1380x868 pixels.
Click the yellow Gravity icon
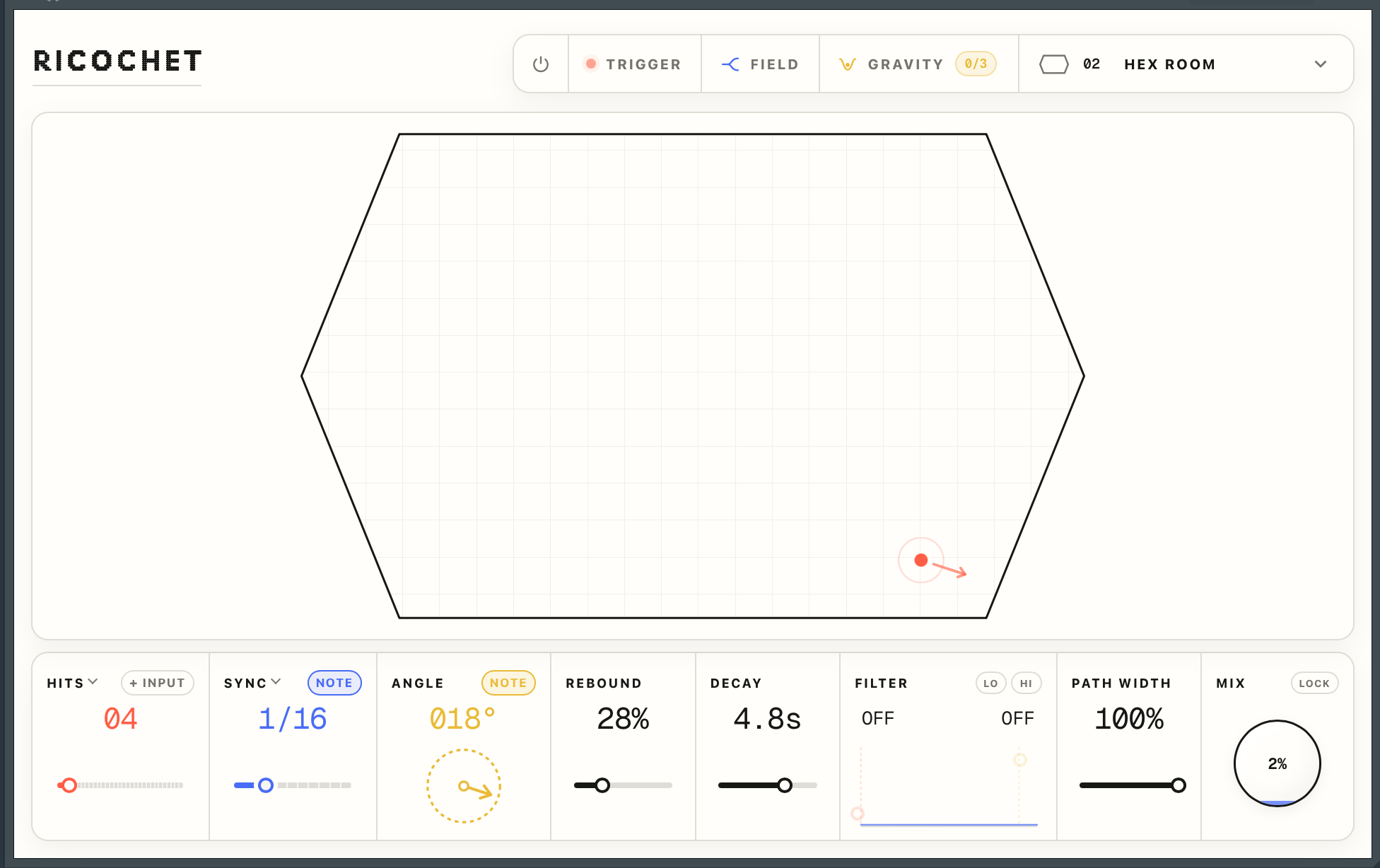[848, 64]
